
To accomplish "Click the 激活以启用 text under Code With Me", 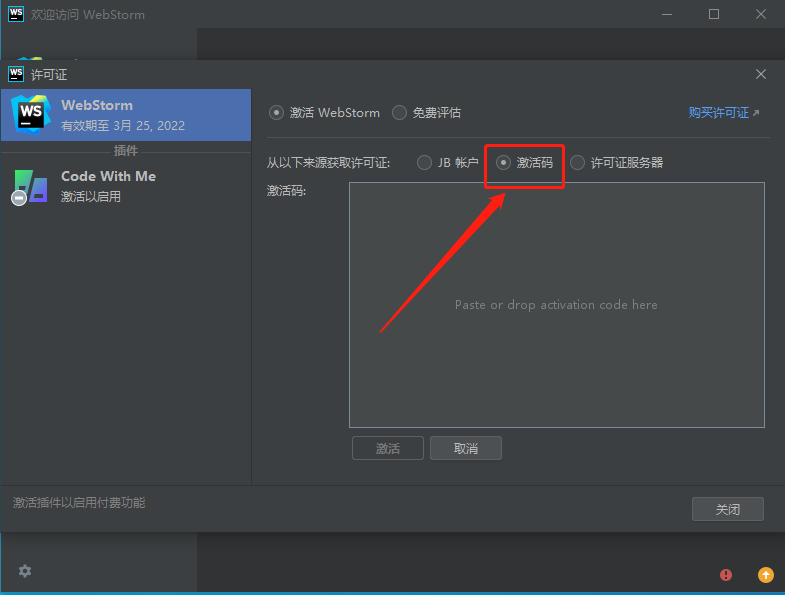I will [x=91, y=196].
